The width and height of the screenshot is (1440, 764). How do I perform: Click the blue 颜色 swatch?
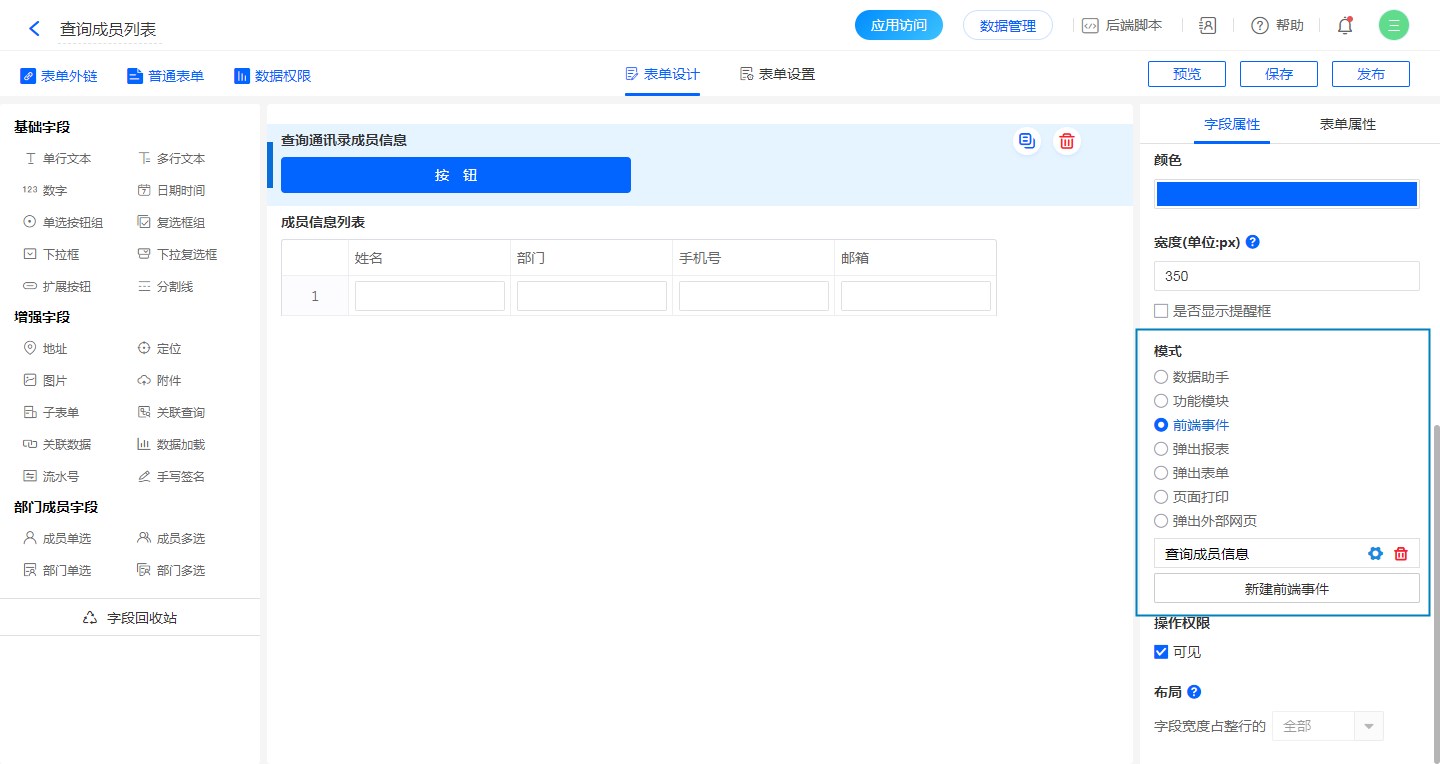point(1286,194)
